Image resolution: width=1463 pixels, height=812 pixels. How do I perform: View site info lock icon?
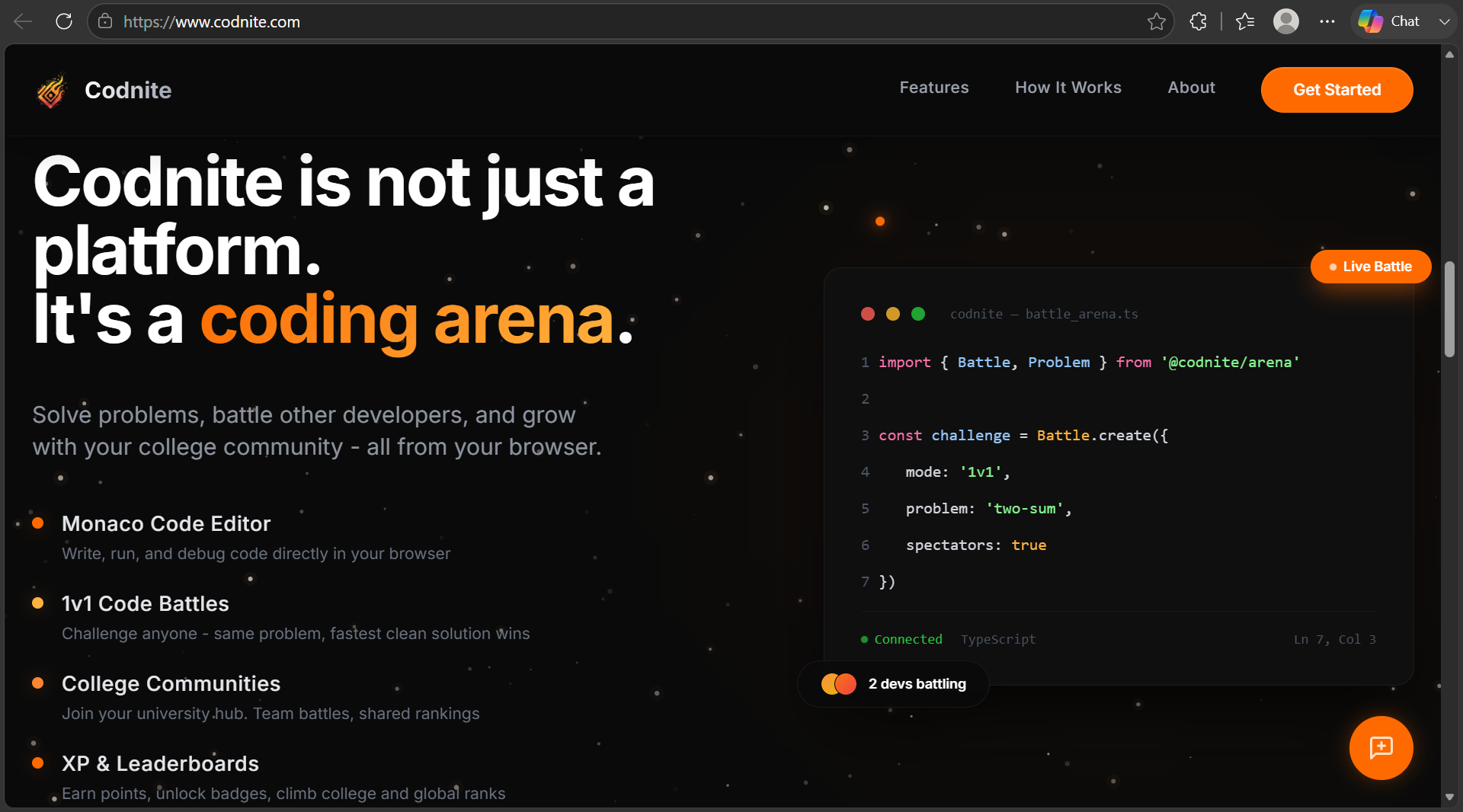105,21
